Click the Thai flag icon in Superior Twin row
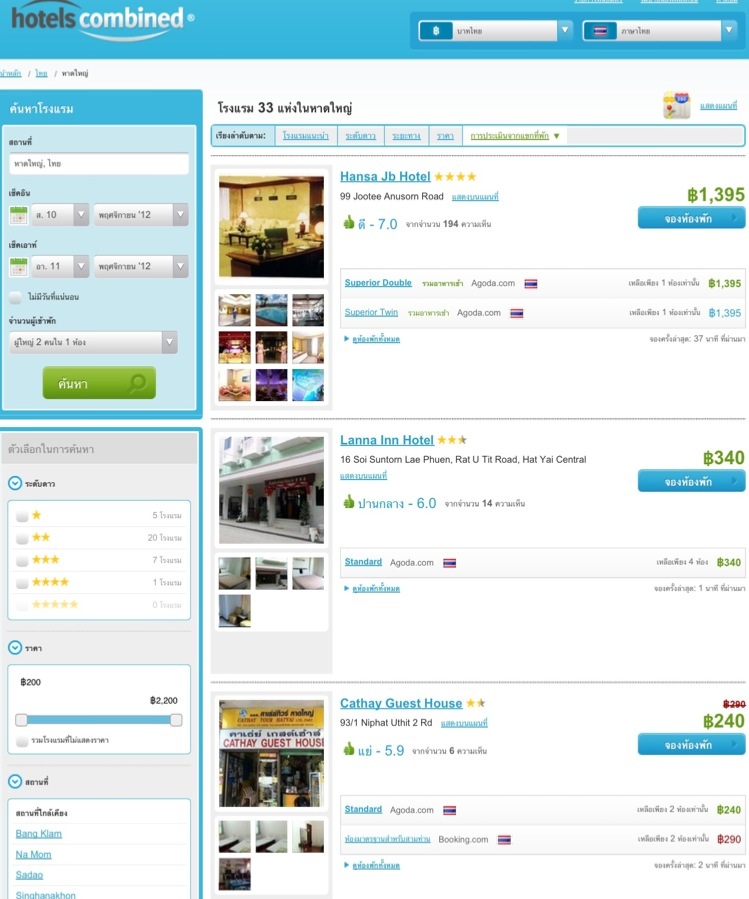 (517, 313)
